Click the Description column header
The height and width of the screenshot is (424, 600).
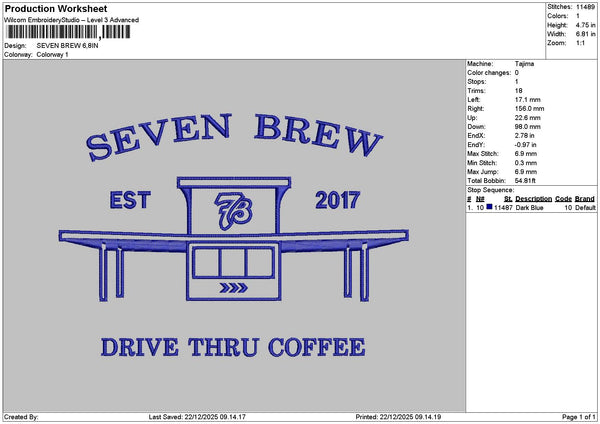point(533,199)
